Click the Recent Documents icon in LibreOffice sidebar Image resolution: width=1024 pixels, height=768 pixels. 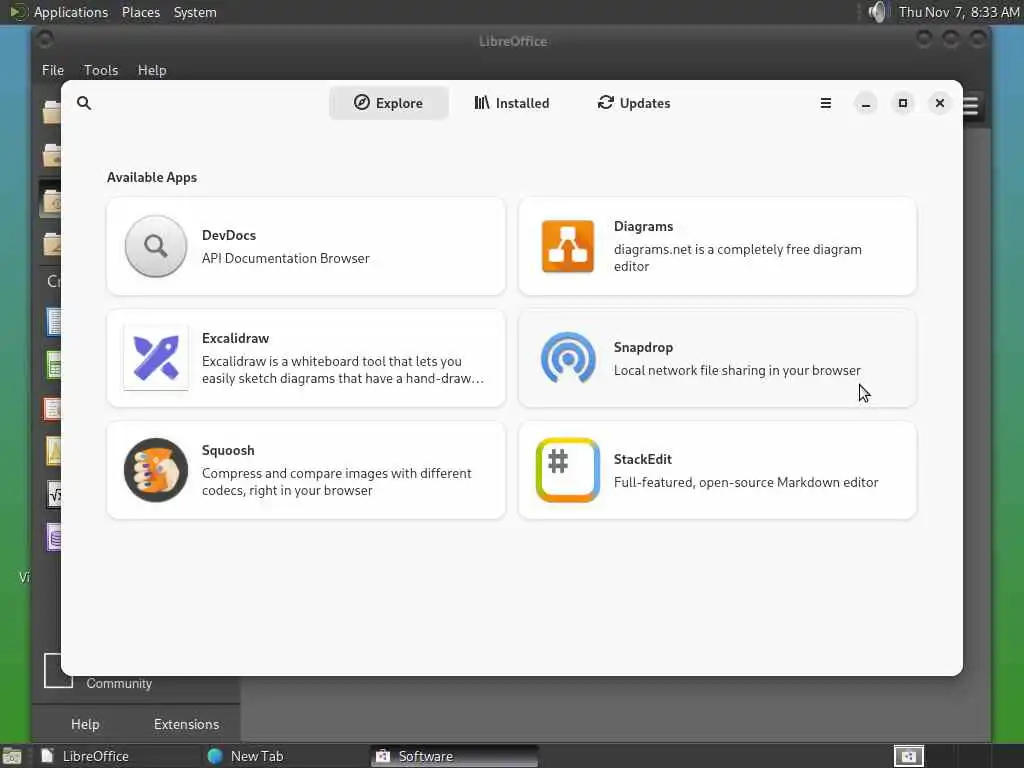click(x=51, y=202)
